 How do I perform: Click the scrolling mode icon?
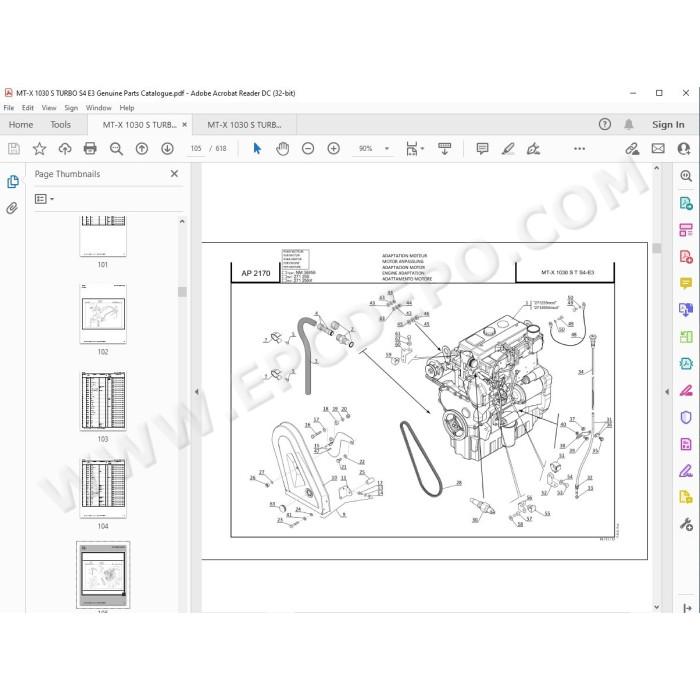pyautogui.click(x=444, y=149)
